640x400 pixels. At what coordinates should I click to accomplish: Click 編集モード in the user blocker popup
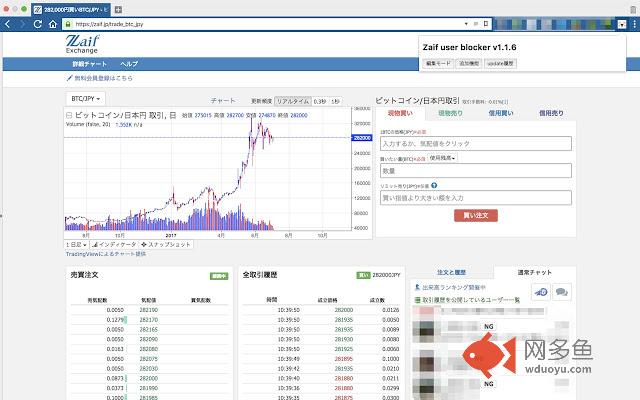pyautogui.click(x=438, y=64)
